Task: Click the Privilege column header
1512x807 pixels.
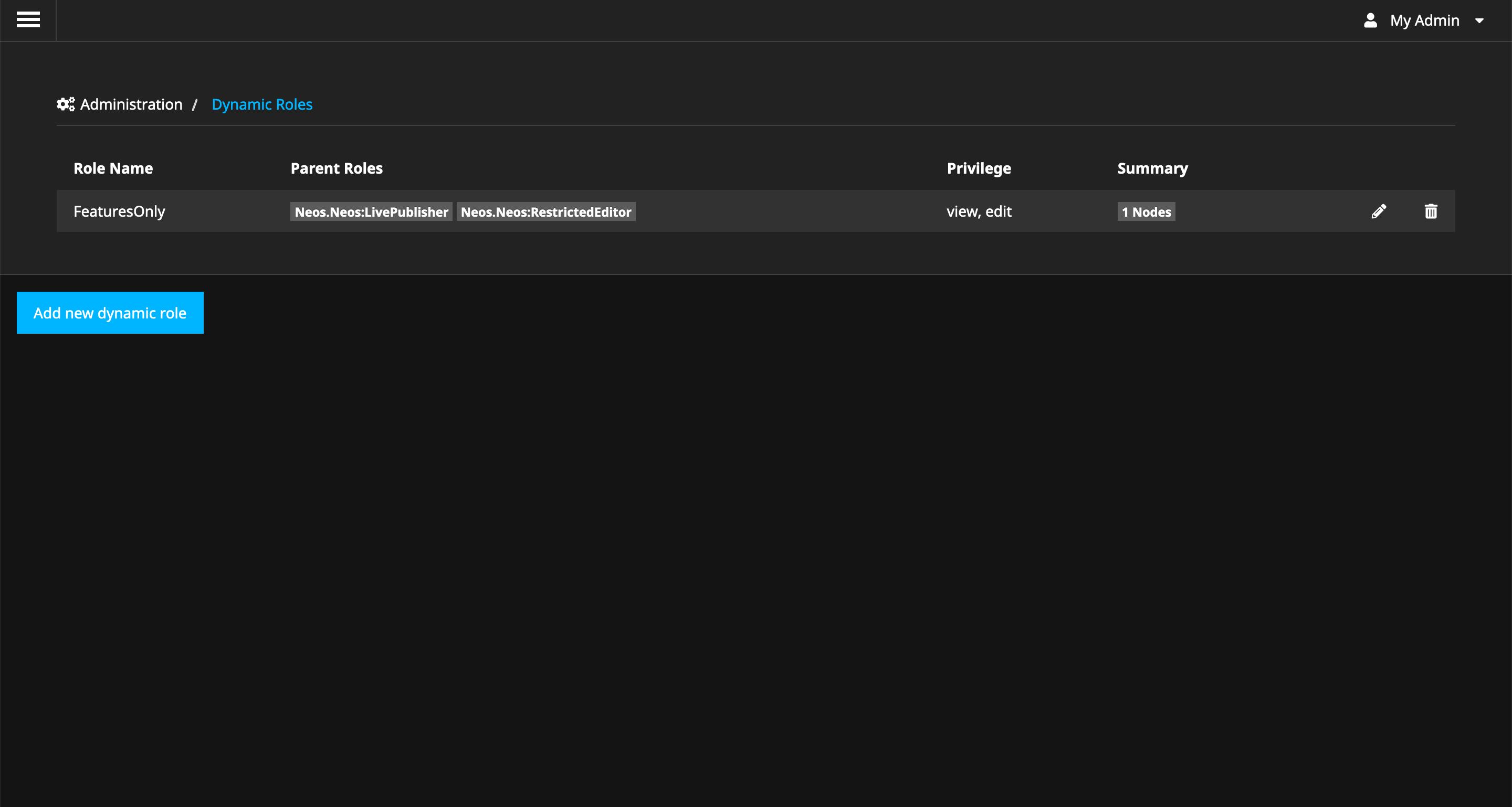Action: click(x=979, y=168)
